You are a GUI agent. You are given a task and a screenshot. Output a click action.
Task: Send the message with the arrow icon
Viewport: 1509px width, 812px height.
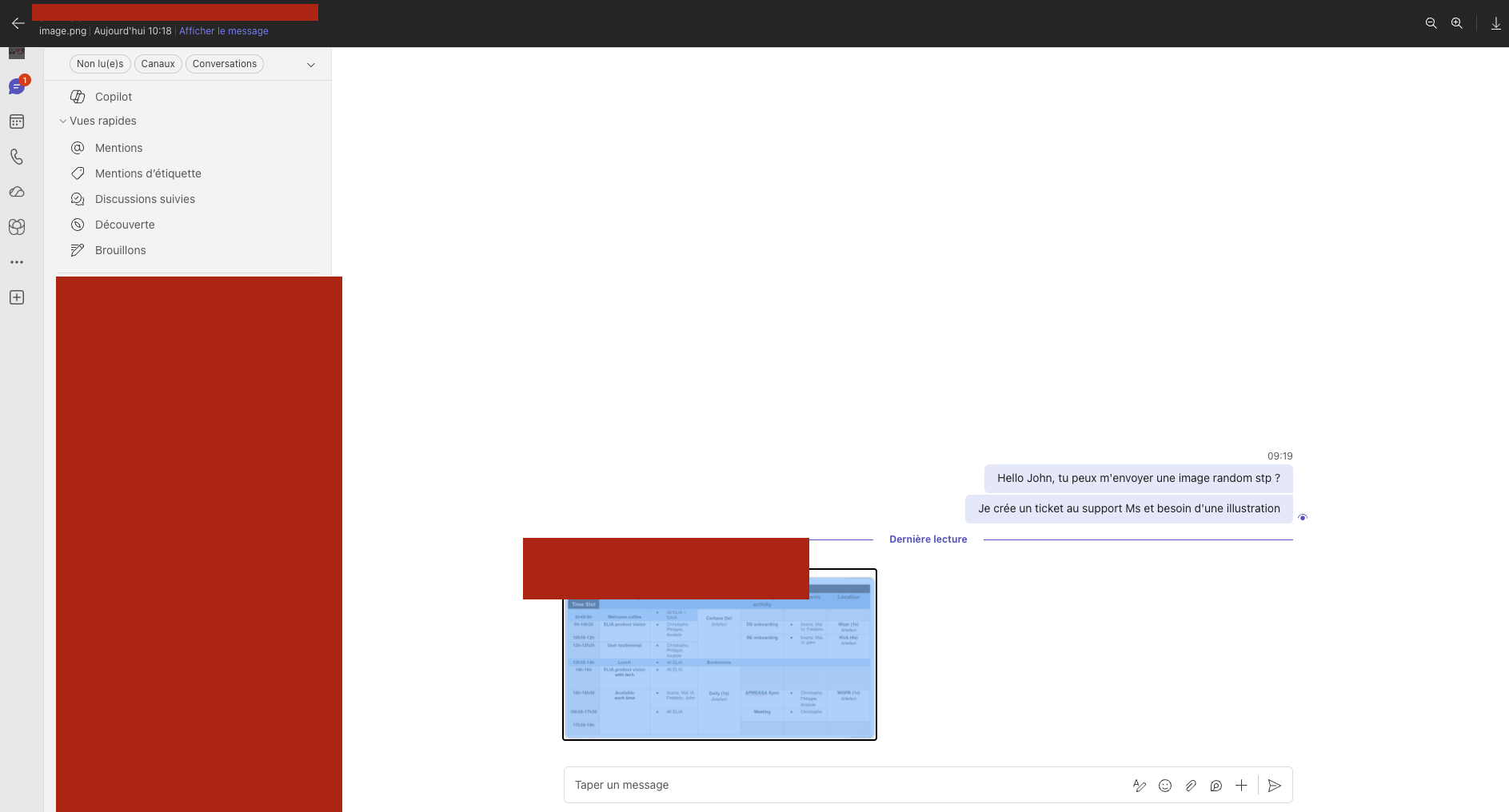pos(1275,786)
